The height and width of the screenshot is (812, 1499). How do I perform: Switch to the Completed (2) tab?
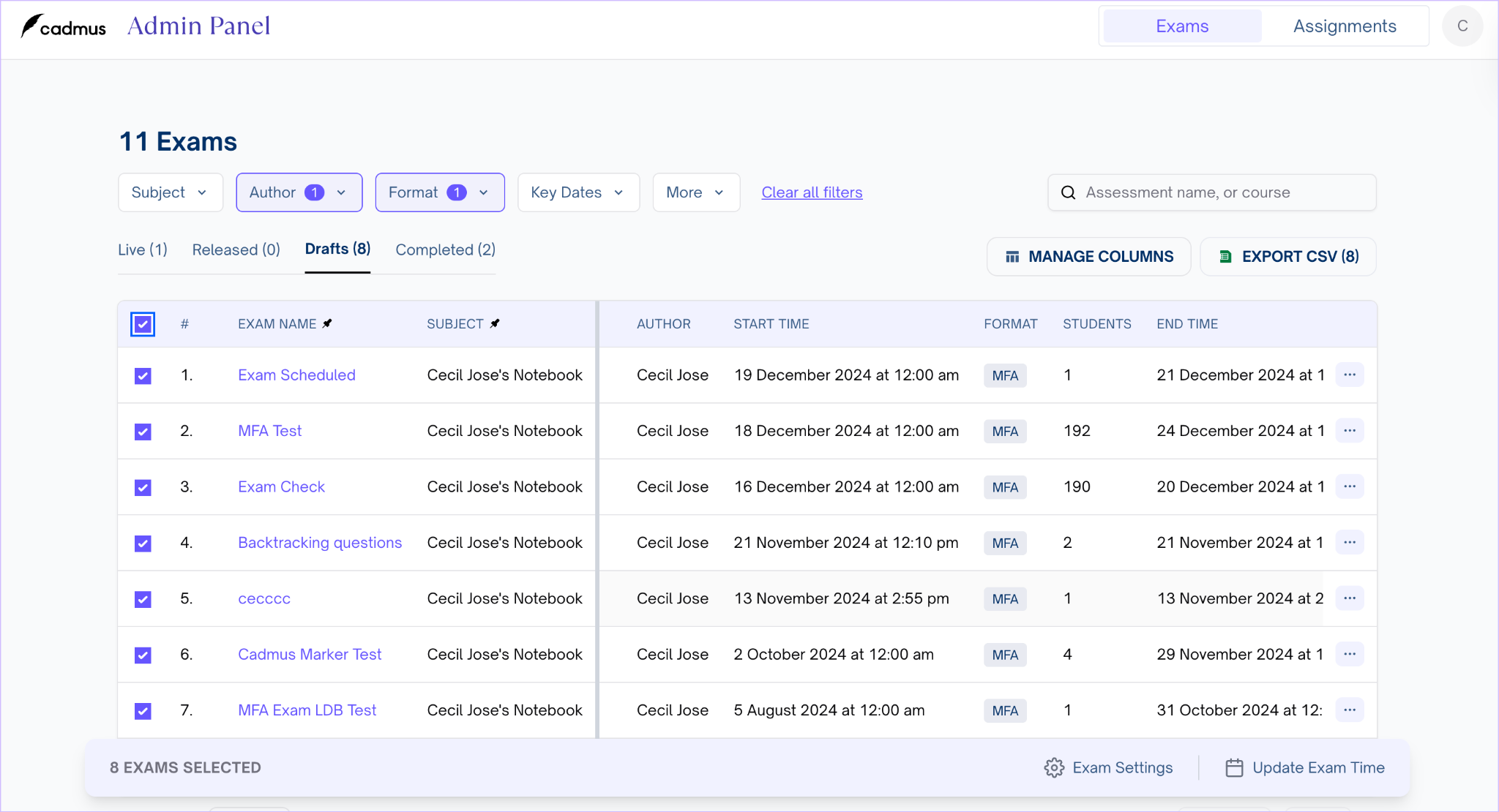click(x=445, y=250)
